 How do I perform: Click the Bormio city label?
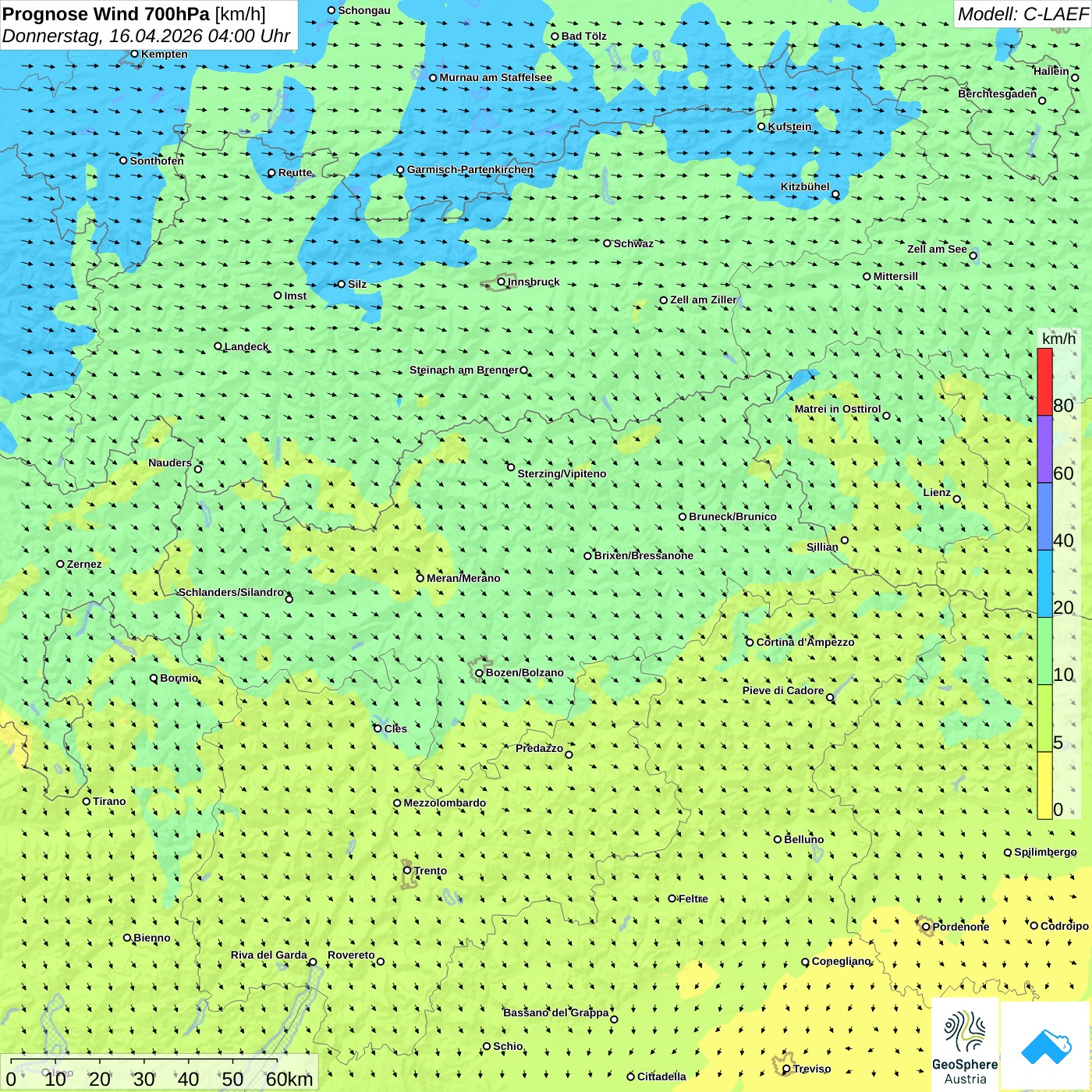point(179,678)
